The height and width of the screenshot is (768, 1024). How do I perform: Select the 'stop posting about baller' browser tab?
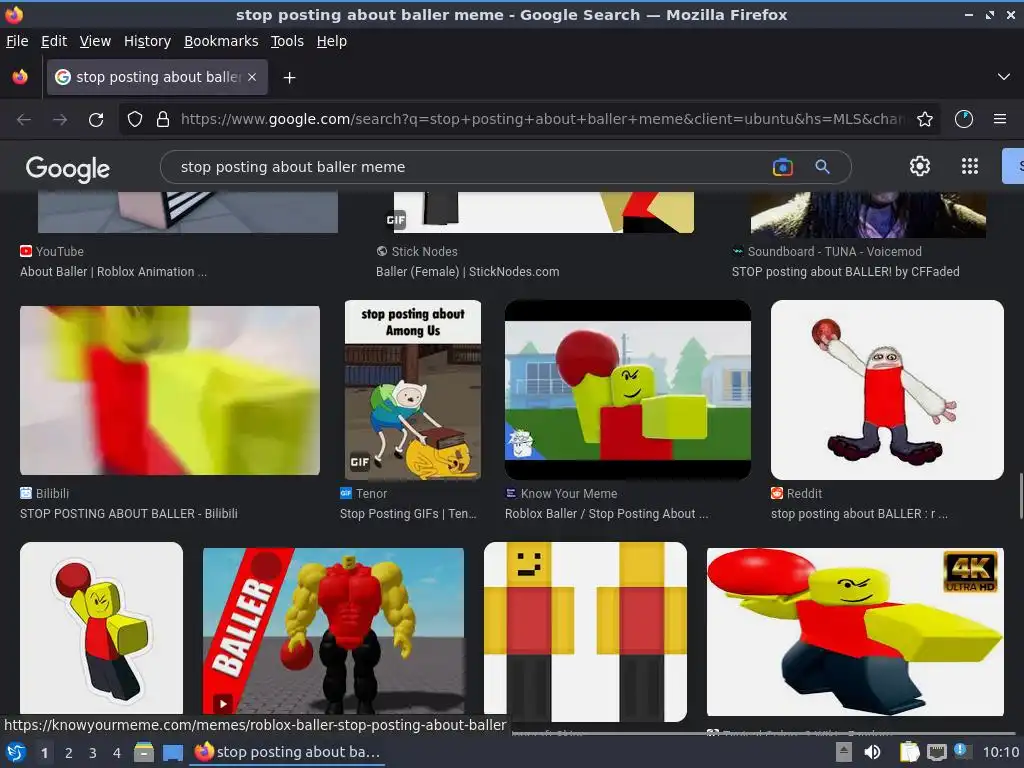157,77
